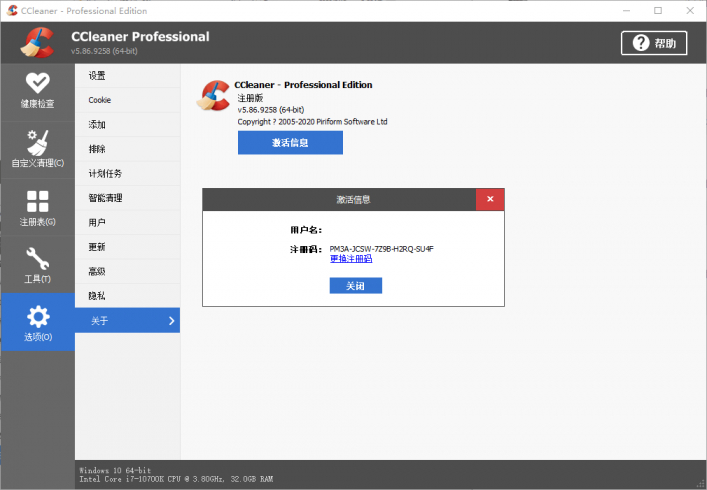Image resolution: width=707 pixels, height=490 pixels.
Task: Maximize the CCleaner window
Action: click(658, 10)
